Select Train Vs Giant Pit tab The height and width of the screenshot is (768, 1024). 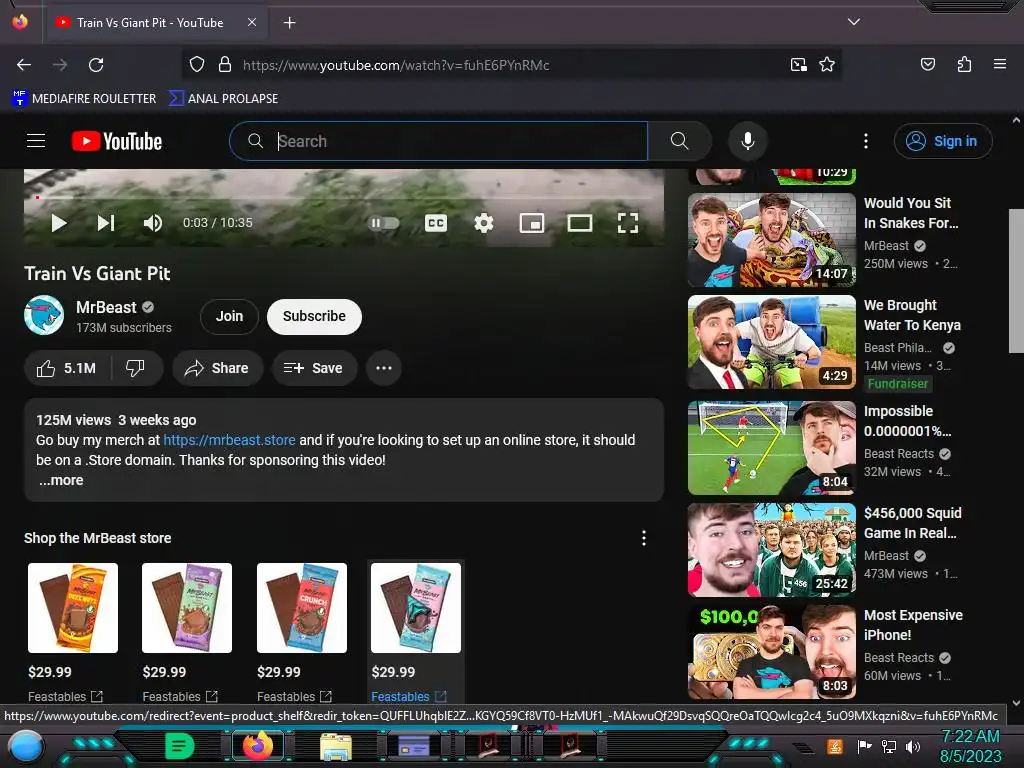click(157, 23)
